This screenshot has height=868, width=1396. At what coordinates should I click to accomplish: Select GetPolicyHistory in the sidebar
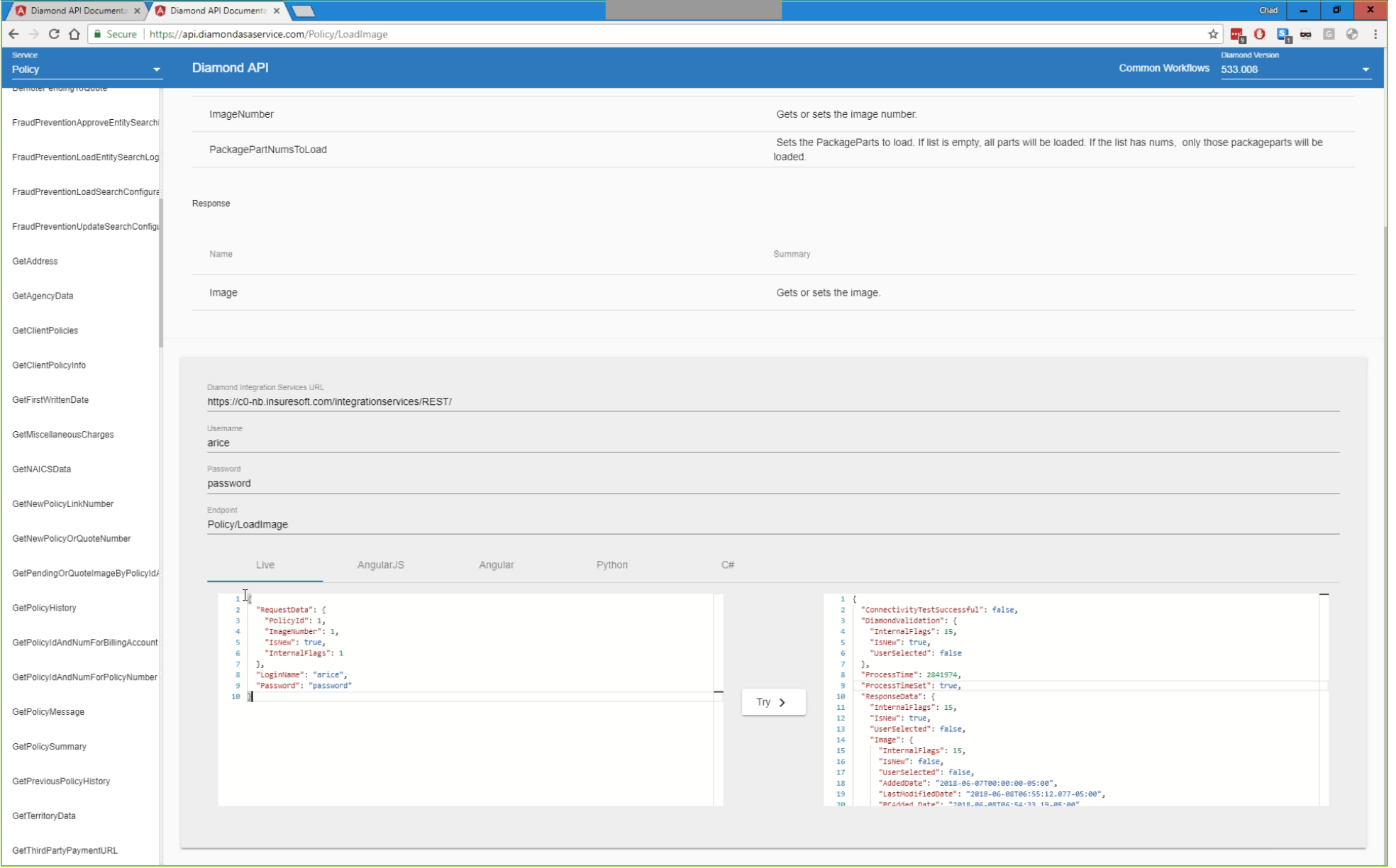click(44, 608)
